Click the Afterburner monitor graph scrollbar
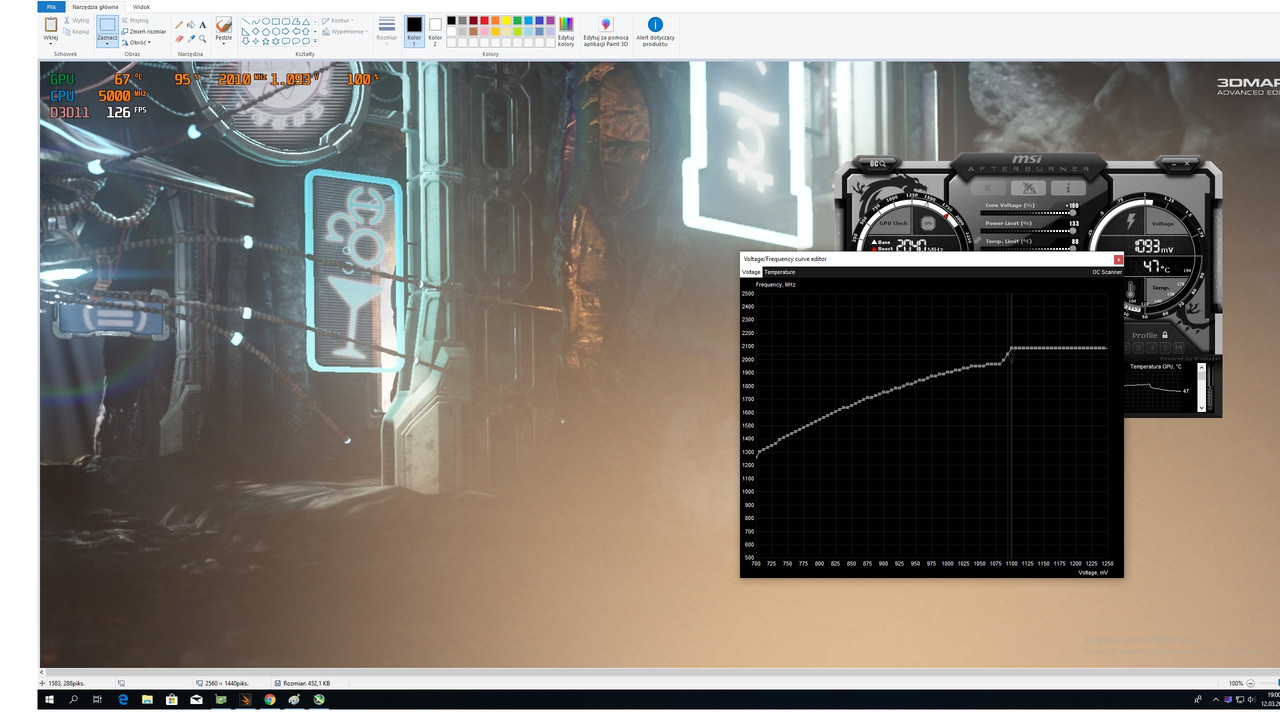1280x720 pixels. click(1201, 387)
